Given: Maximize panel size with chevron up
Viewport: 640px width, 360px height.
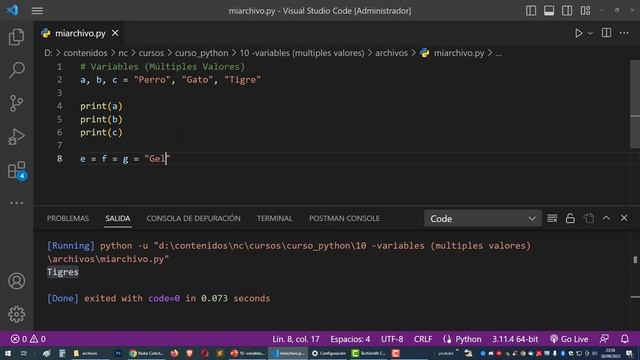Looking at the screenshot, I should pos(606,218).
